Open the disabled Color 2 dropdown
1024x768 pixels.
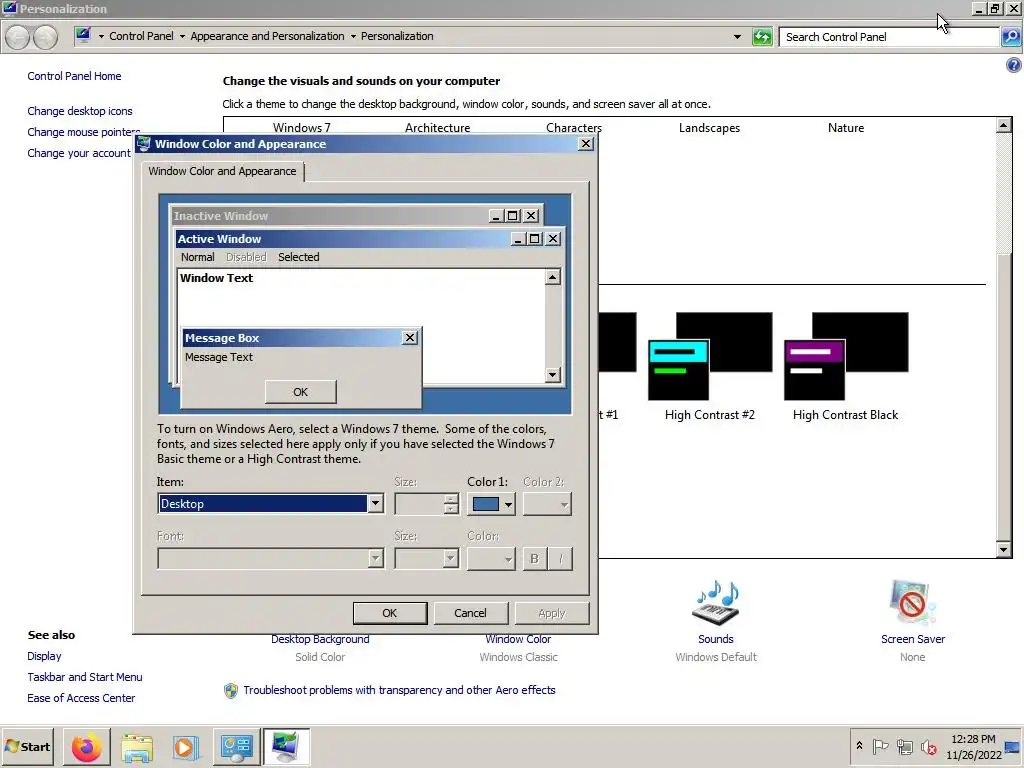(547, 504)
